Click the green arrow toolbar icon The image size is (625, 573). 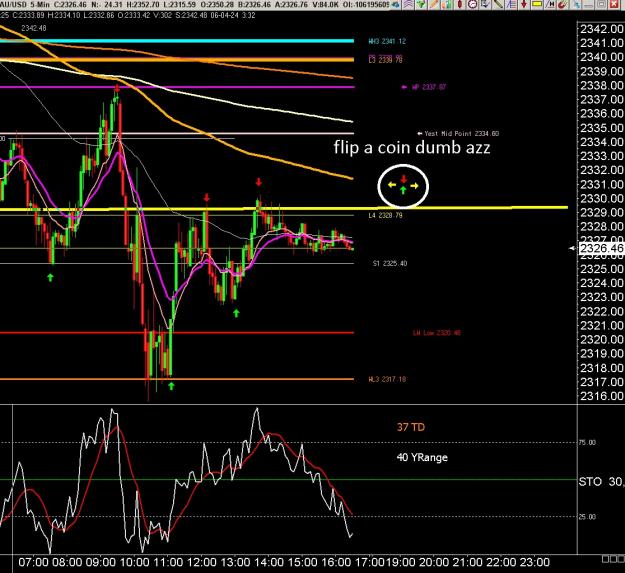[x=421, y=4]
